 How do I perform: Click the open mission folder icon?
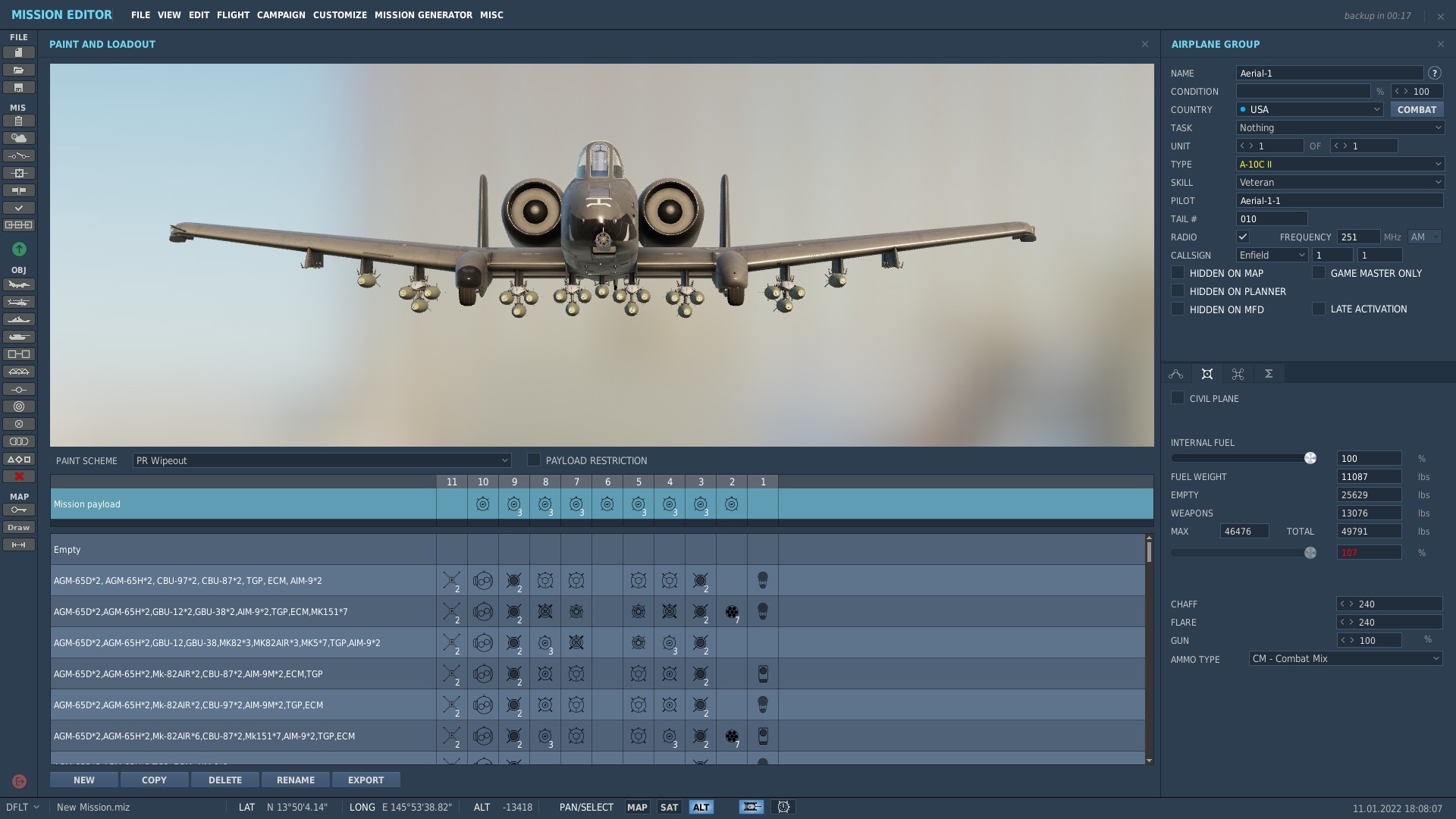[x=19, y=70]
